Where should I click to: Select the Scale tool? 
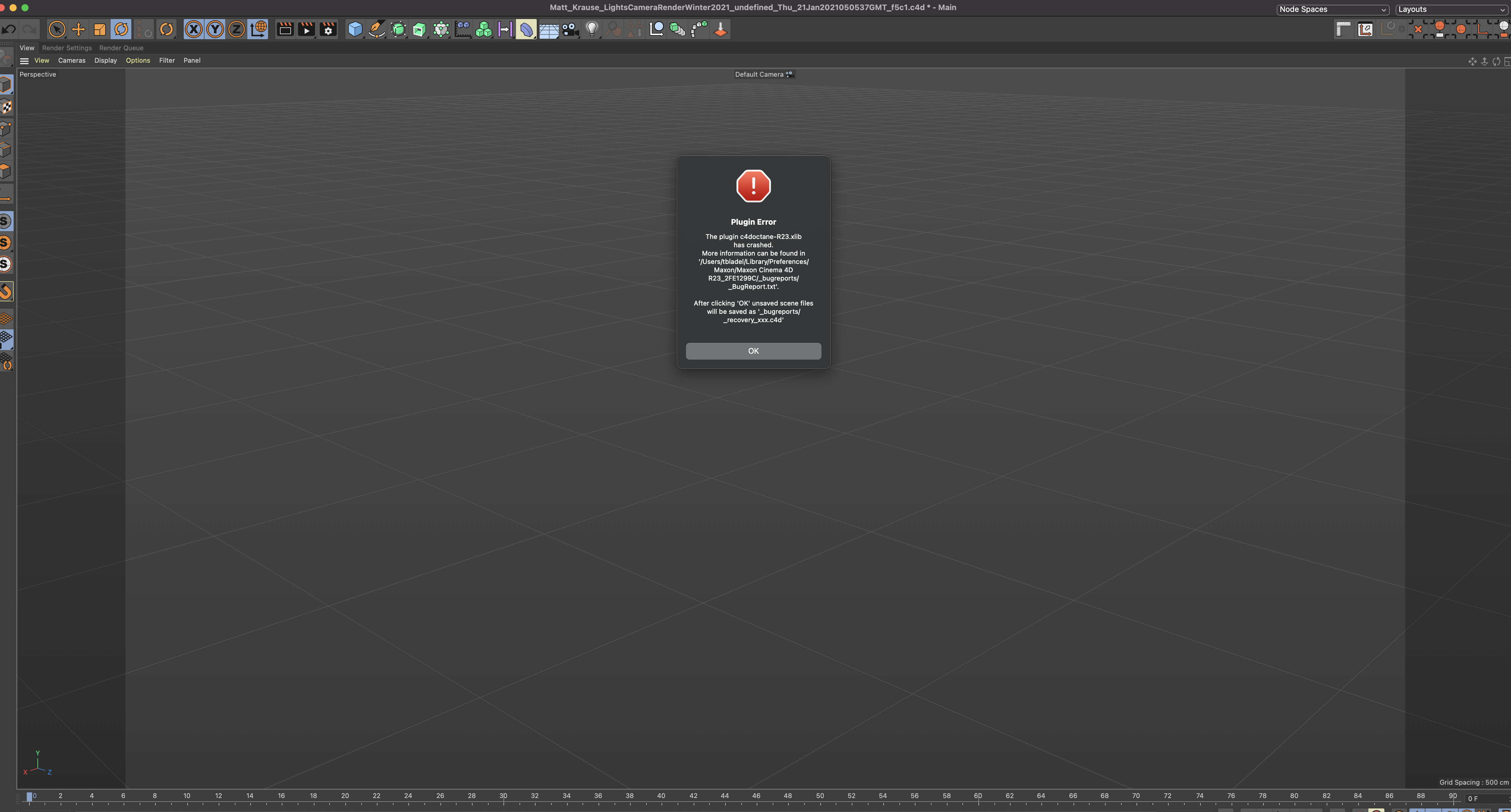100,29
